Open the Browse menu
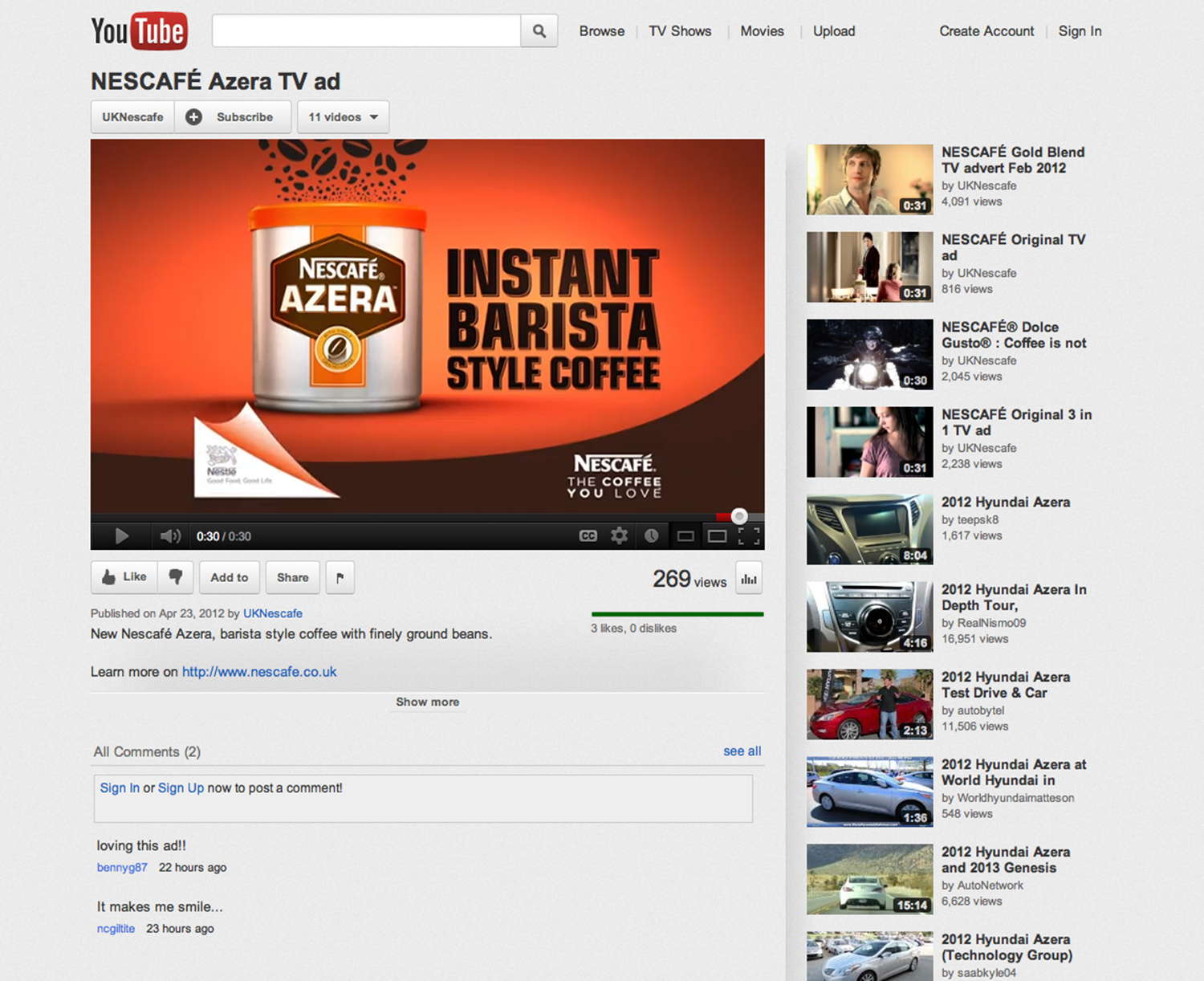The width and height of the screenshot is (1204, 981). 602,31
